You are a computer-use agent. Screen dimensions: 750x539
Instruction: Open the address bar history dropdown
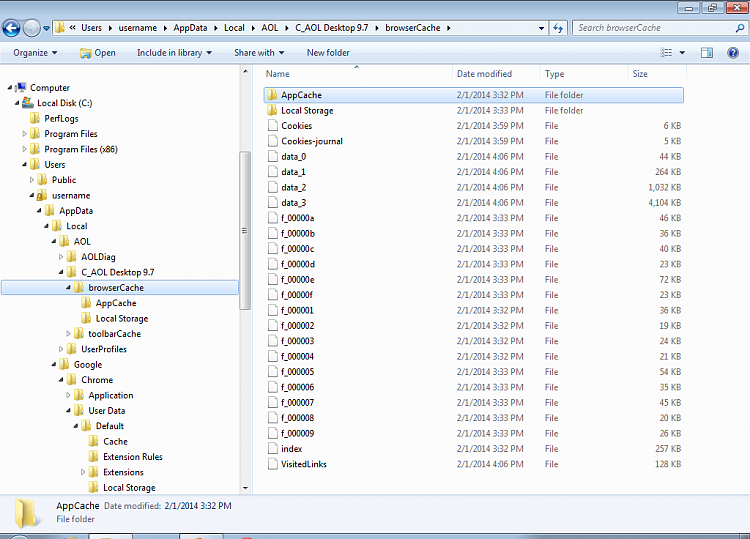tap(541, 28)
